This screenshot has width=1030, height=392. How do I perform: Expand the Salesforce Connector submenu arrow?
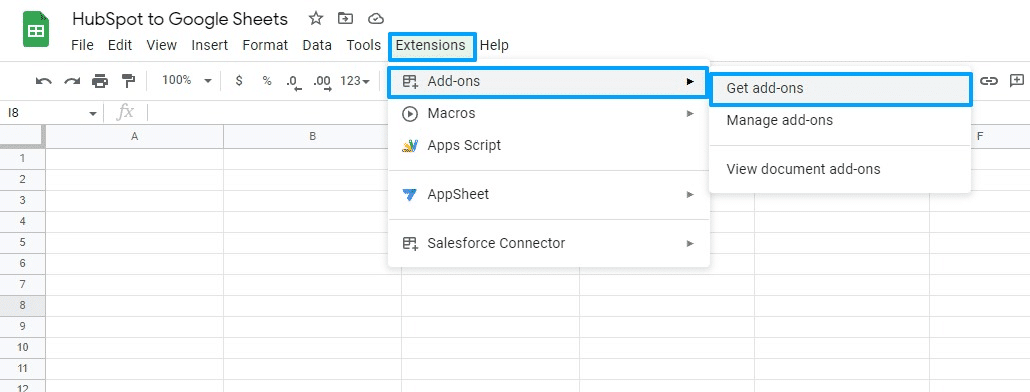[690, 243]
